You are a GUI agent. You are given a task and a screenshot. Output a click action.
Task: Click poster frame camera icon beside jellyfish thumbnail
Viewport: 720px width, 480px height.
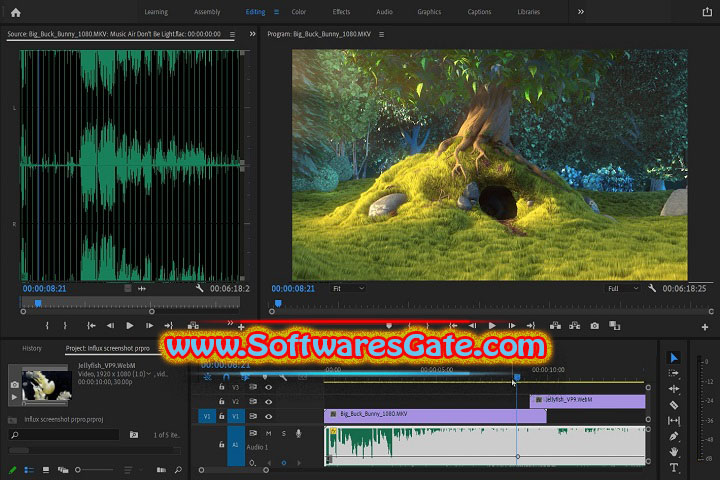15,384
